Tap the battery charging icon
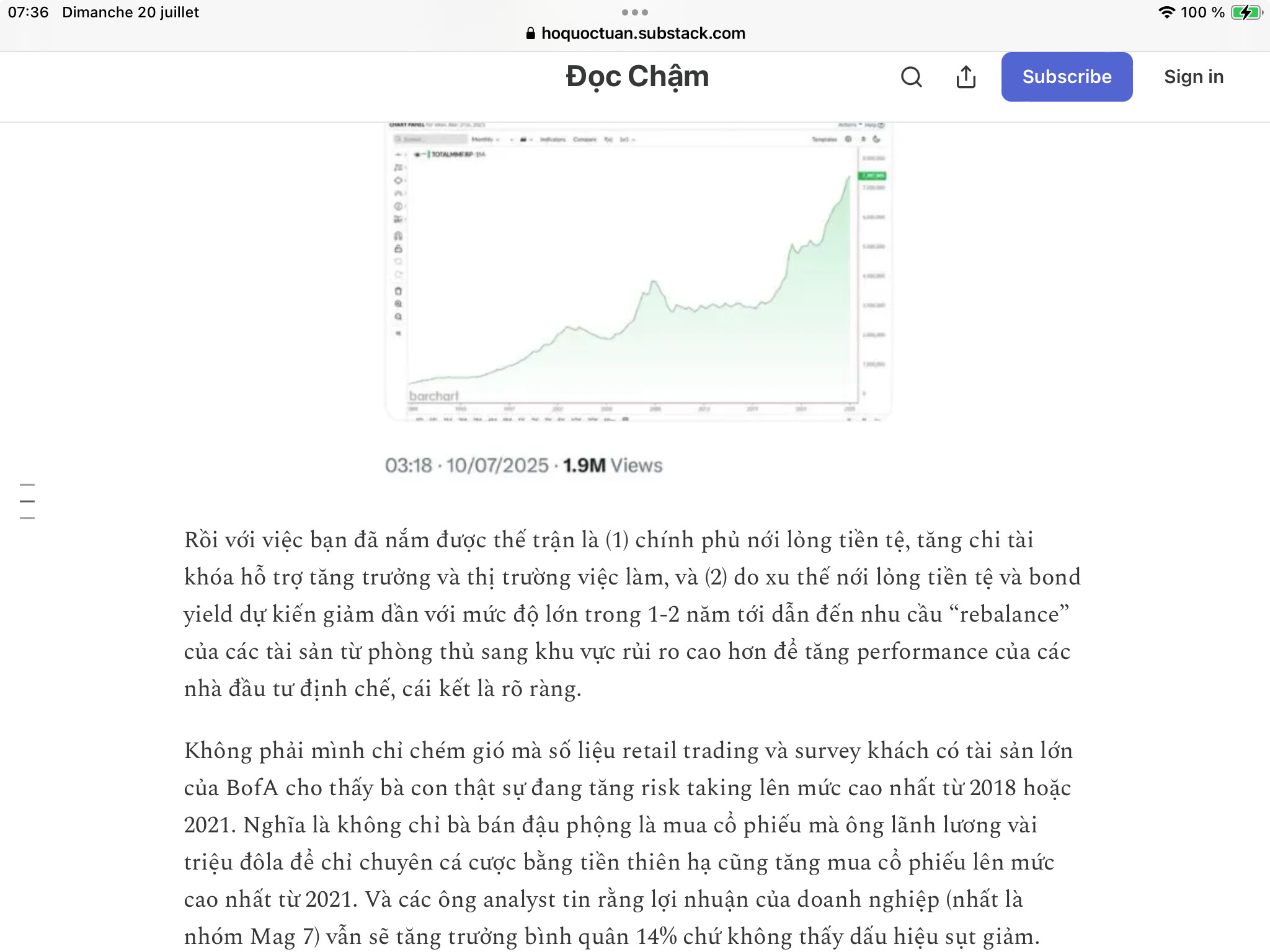The height and width of the screenshot is (952, 1270). [1246, 12]
